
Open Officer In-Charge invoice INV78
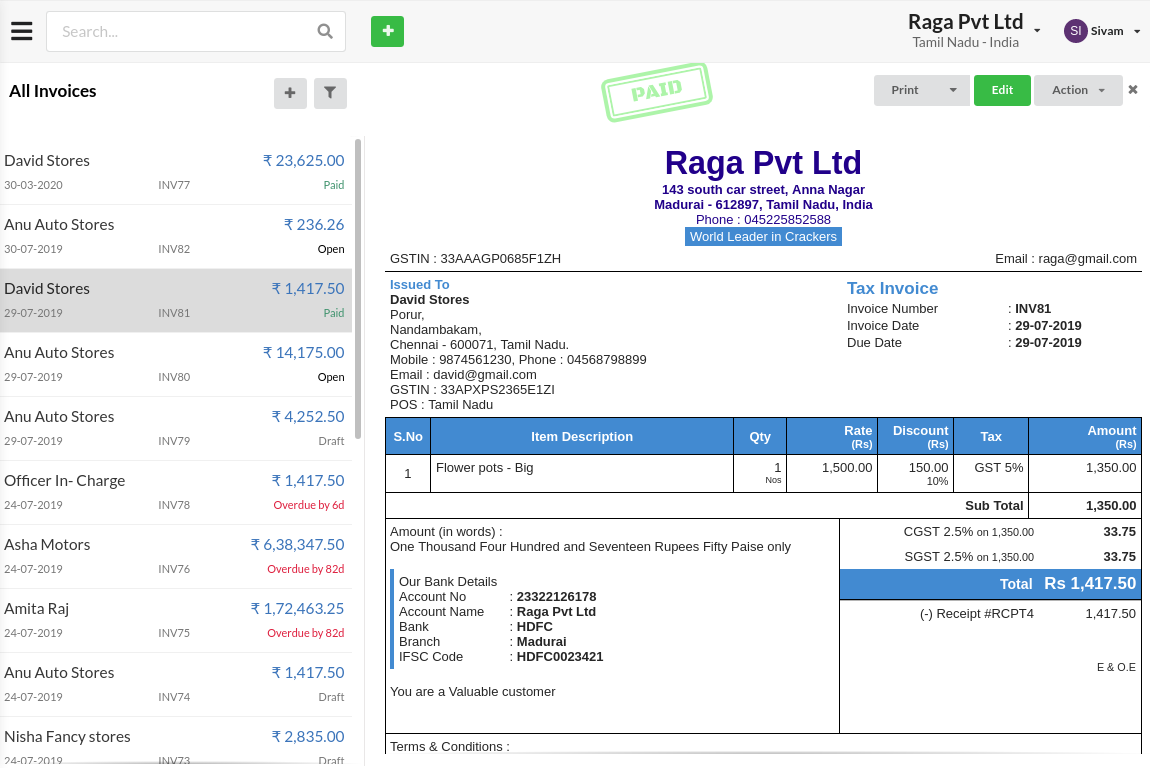point(174,492)
